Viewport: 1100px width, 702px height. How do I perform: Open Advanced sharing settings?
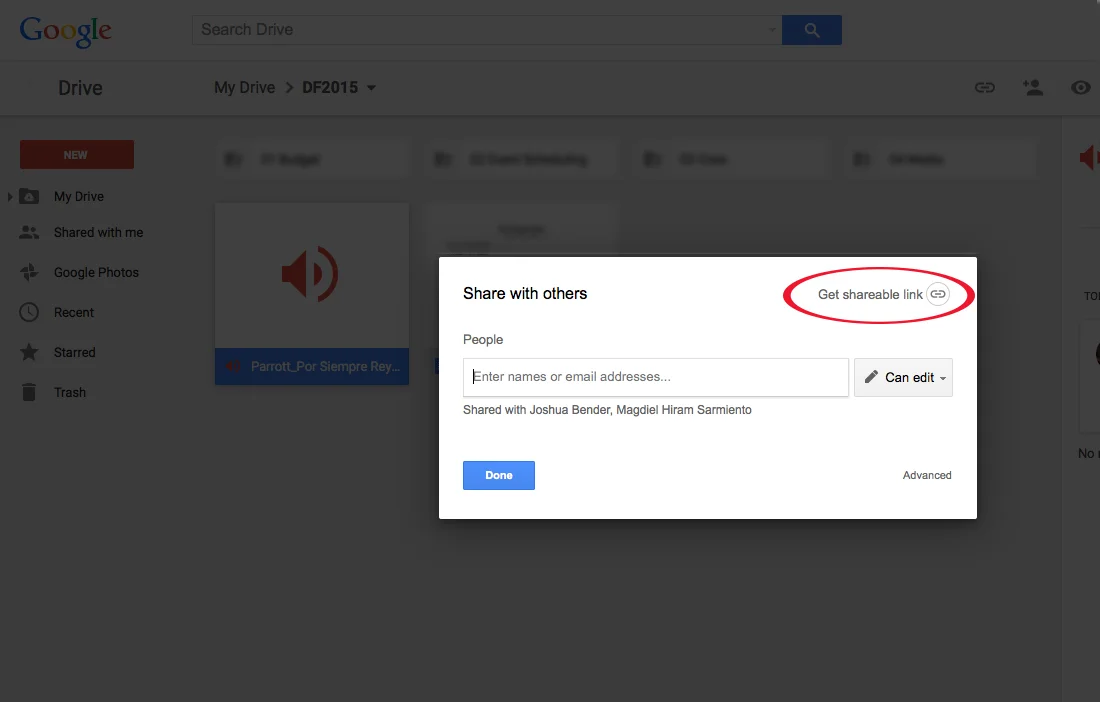click(927, 475)
